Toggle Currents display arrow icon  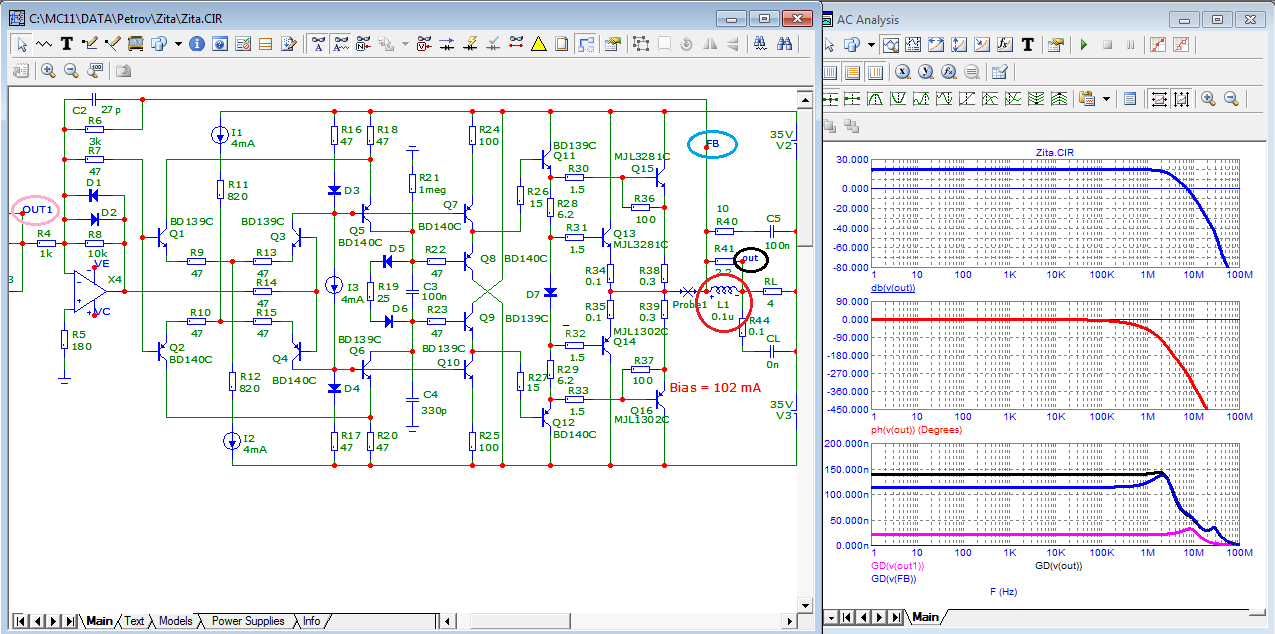click(446, 44)
